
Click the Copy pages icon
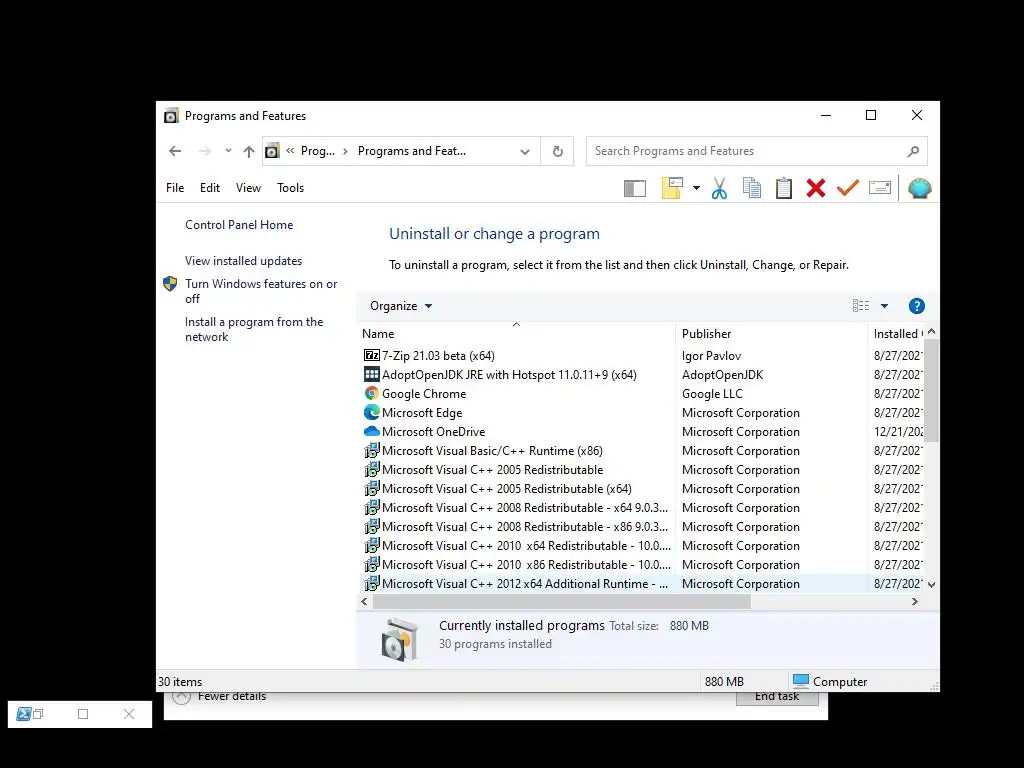click(752, 188)
